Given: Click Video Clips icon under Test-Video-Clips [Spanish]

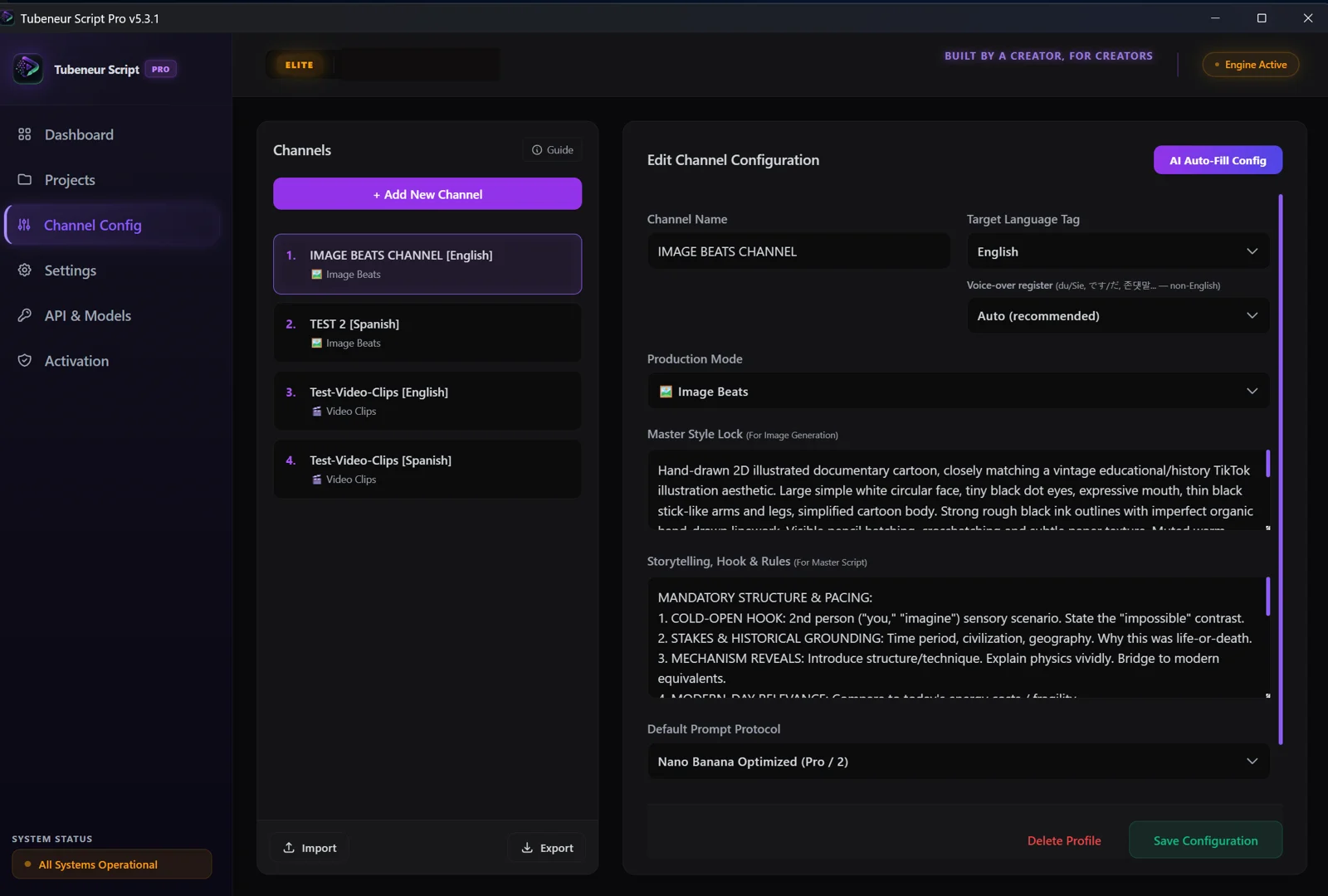Looking at the screenshot, I should (316, 480).
